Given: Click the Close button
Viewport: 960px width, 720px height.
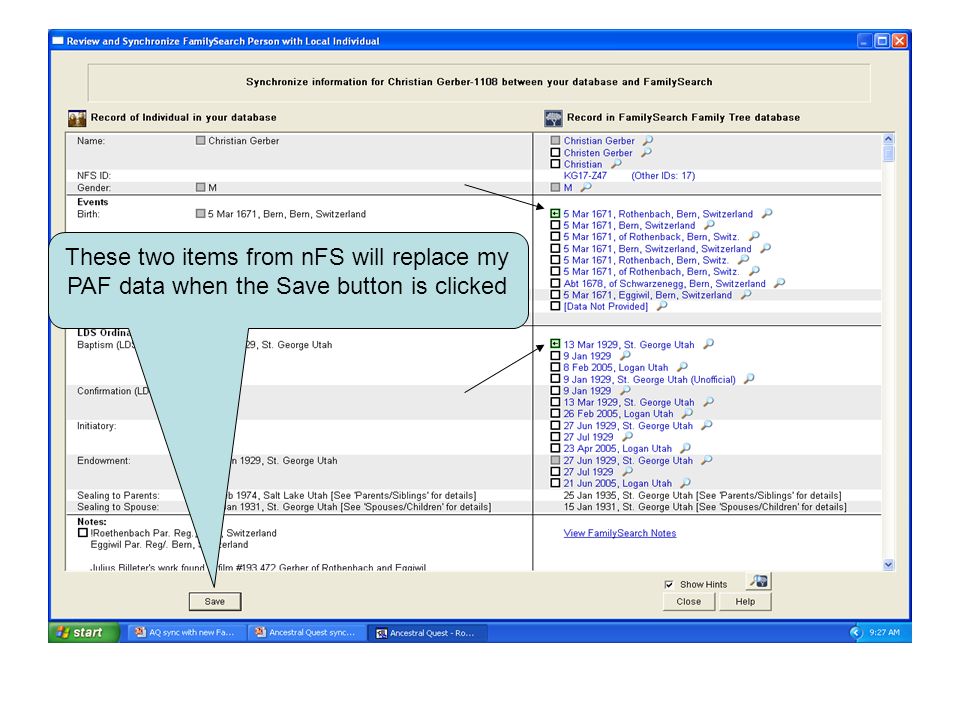Looking at the screenshot, I should pyautogui.click(x=689, y=601).
